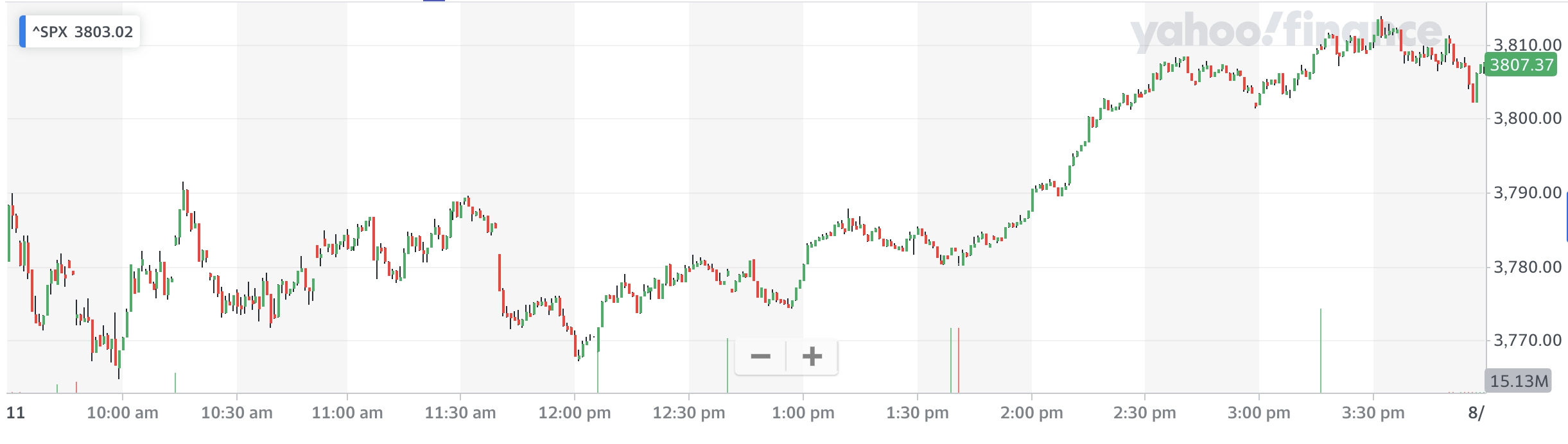Select the 2:00 pm time axis label
1568x444 pixels.
[1031, 413]
